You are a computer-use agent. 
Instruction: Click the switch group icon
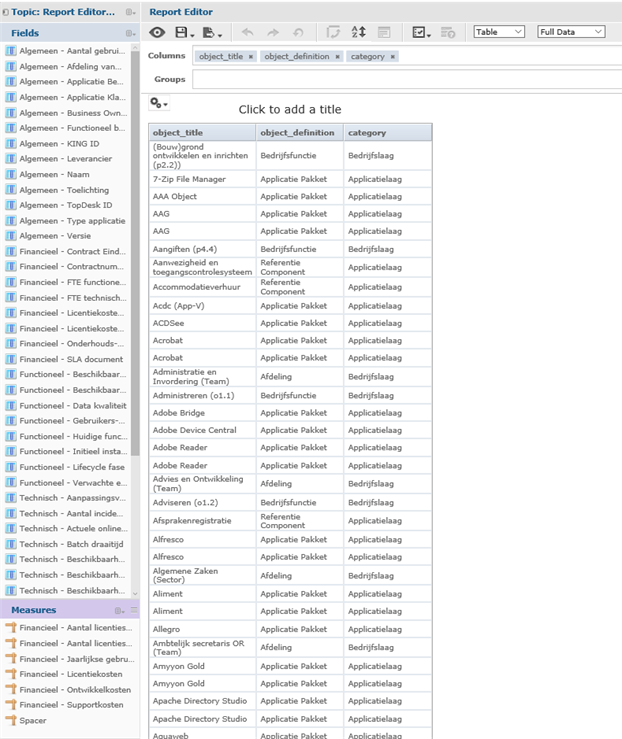(x=333, y=33)
